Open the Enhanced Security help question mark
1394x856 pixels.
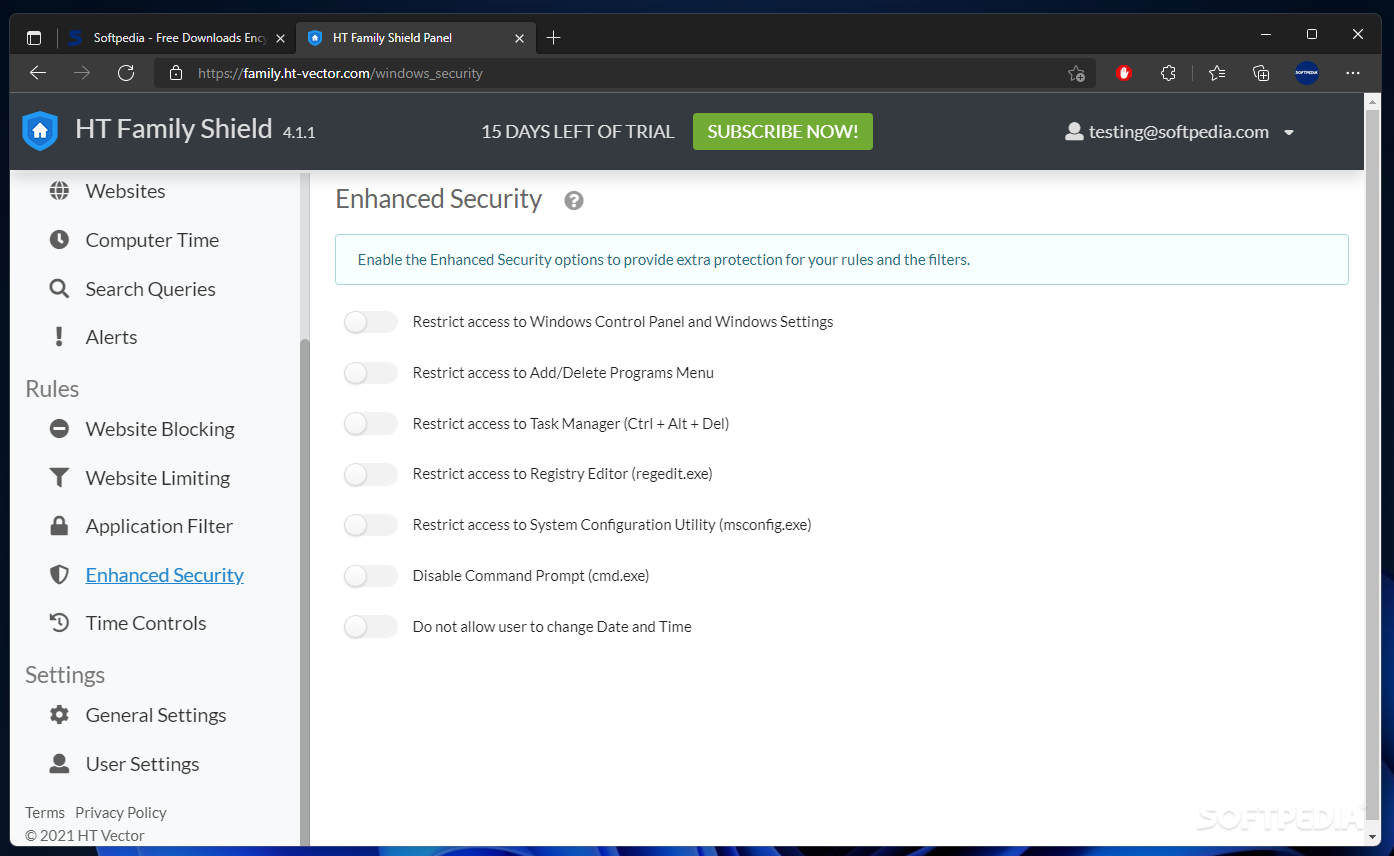click(x=574, y=200)
